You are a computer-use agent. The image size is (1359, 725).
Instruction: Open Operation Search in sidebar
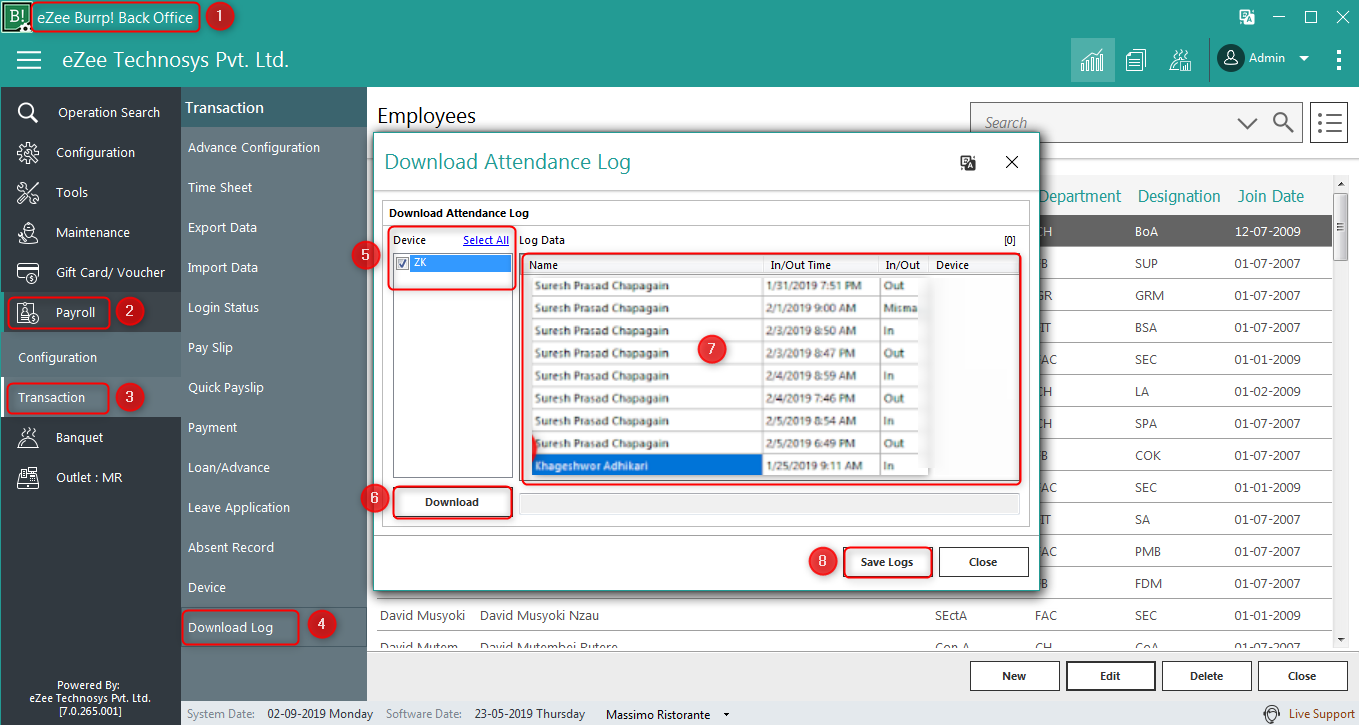90,112
